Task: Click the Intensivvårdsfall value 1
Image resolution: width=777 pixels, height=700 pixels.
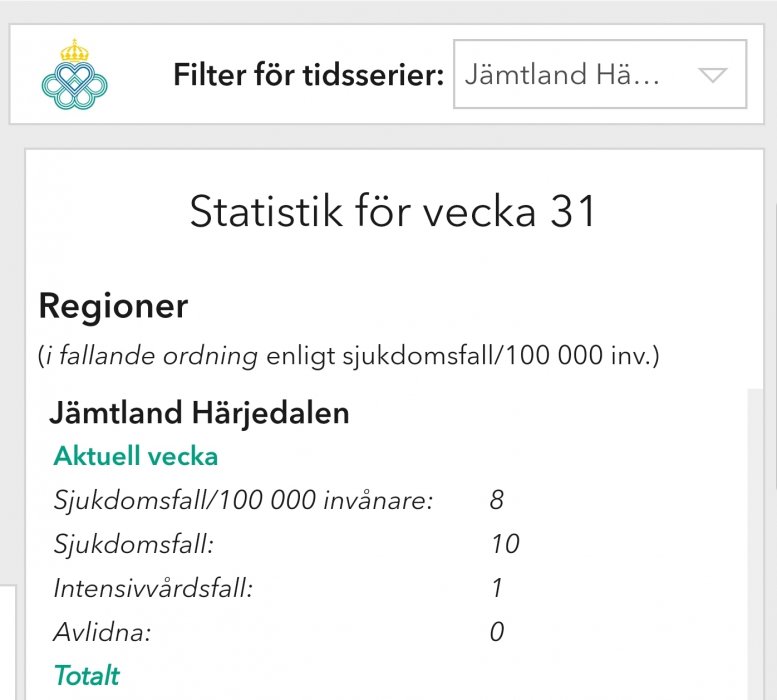Action: (497, 588)
